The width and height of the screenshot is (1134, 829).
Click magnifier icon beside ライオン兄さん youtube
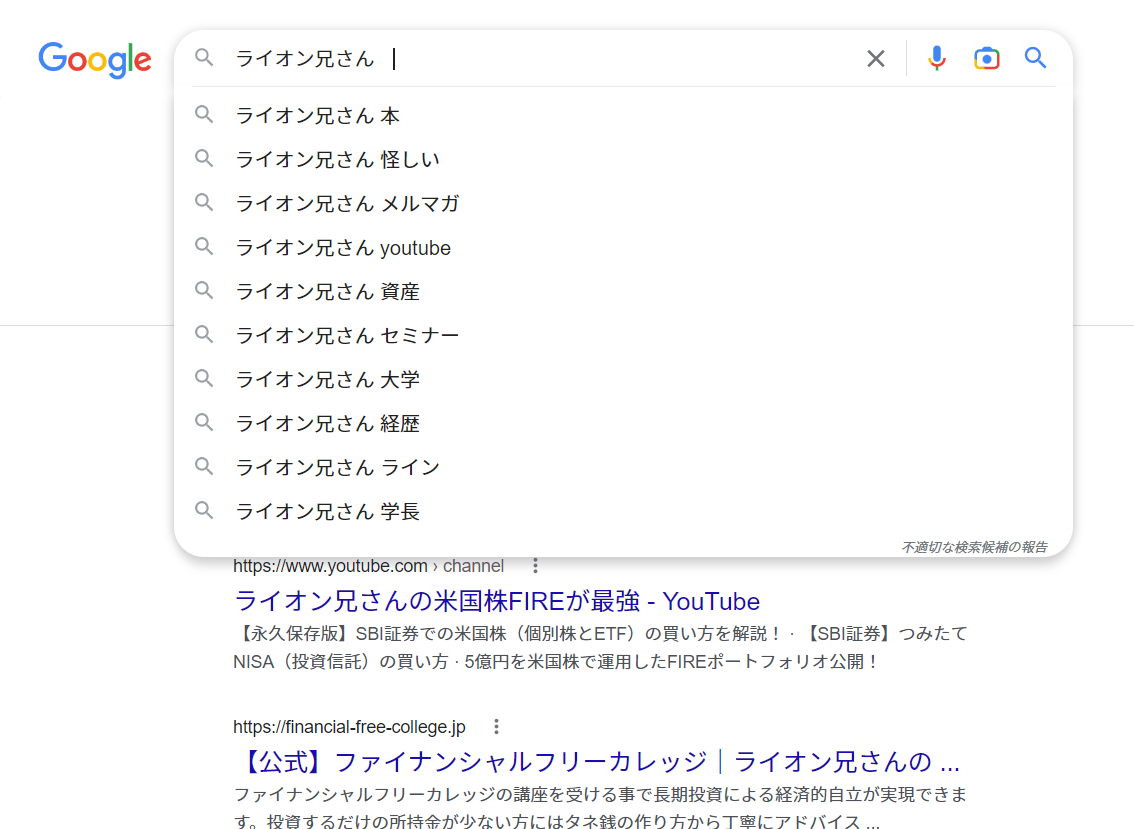click(x=204, y=247)
